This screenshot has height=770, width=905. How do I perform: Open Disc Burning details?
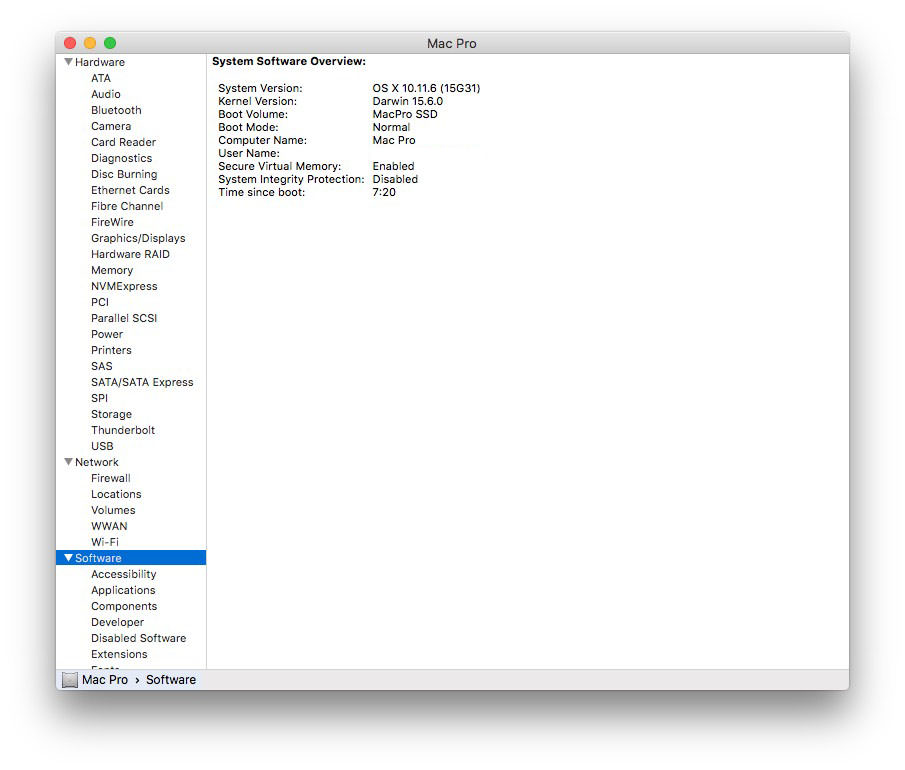click(124, 174)
